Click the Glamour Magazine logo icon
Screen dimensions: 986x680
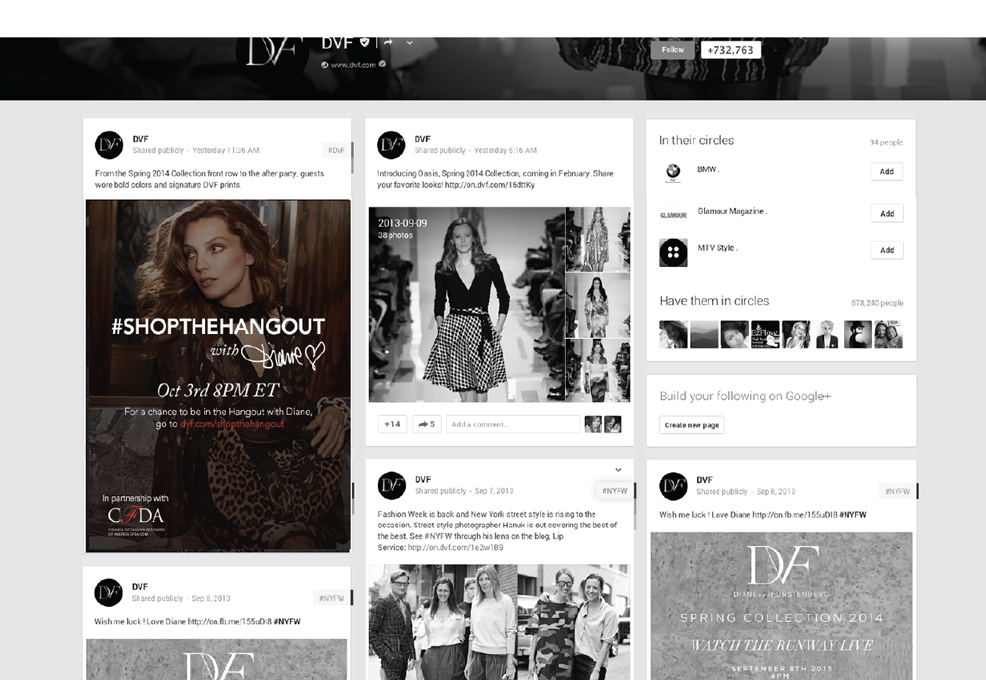(672, 212)
